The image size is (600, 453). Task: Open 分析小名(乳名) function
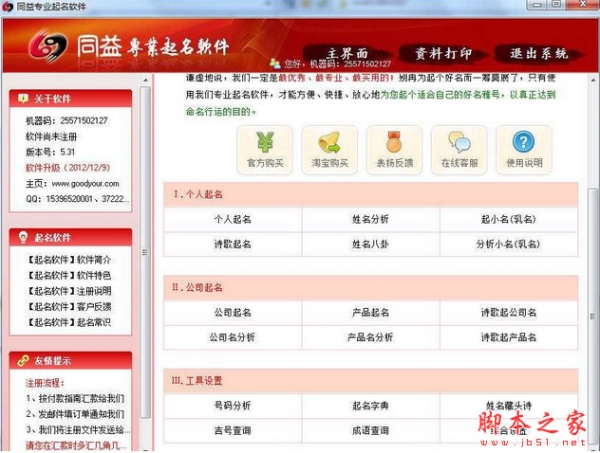coord(509,244)
